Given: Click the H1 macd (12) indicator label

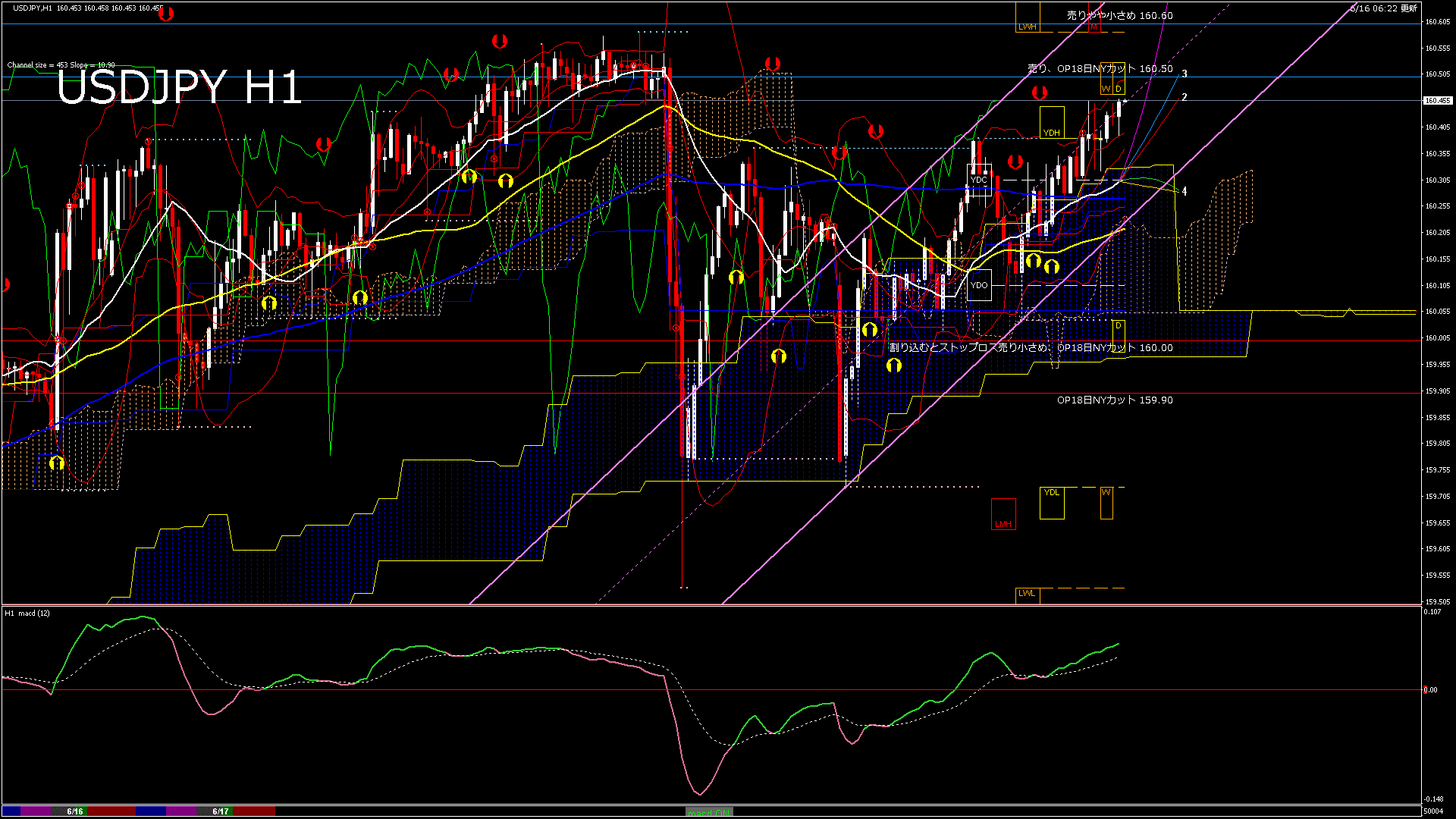Looking at the screenshot, I should [x=27, y=613].
